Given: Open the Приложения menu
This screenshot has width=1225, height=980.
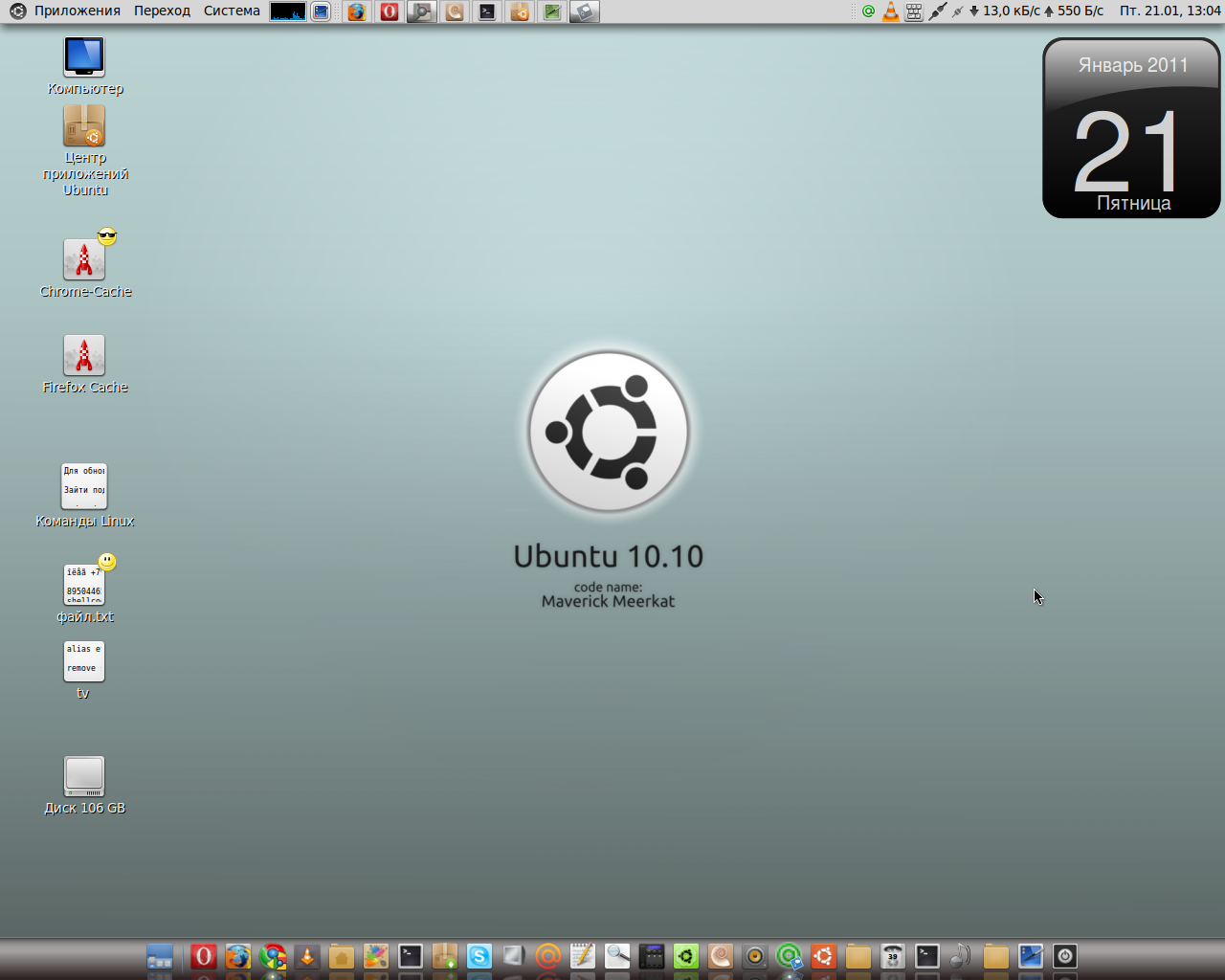Looking at the screenshot, I should pos(78,11).
